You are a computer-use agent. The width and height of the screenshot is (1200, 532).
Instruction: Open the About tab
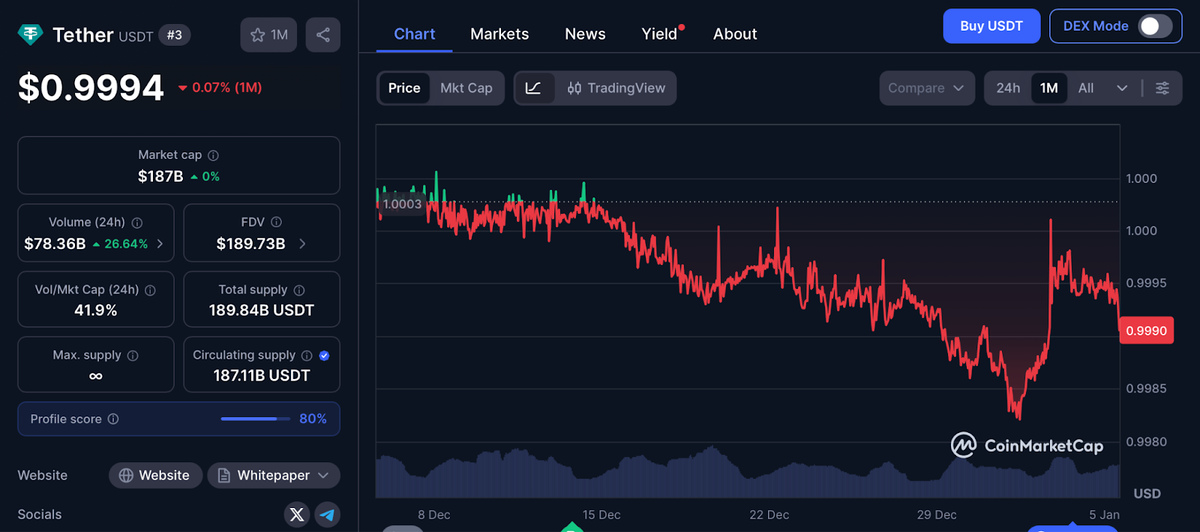(735, 34)
